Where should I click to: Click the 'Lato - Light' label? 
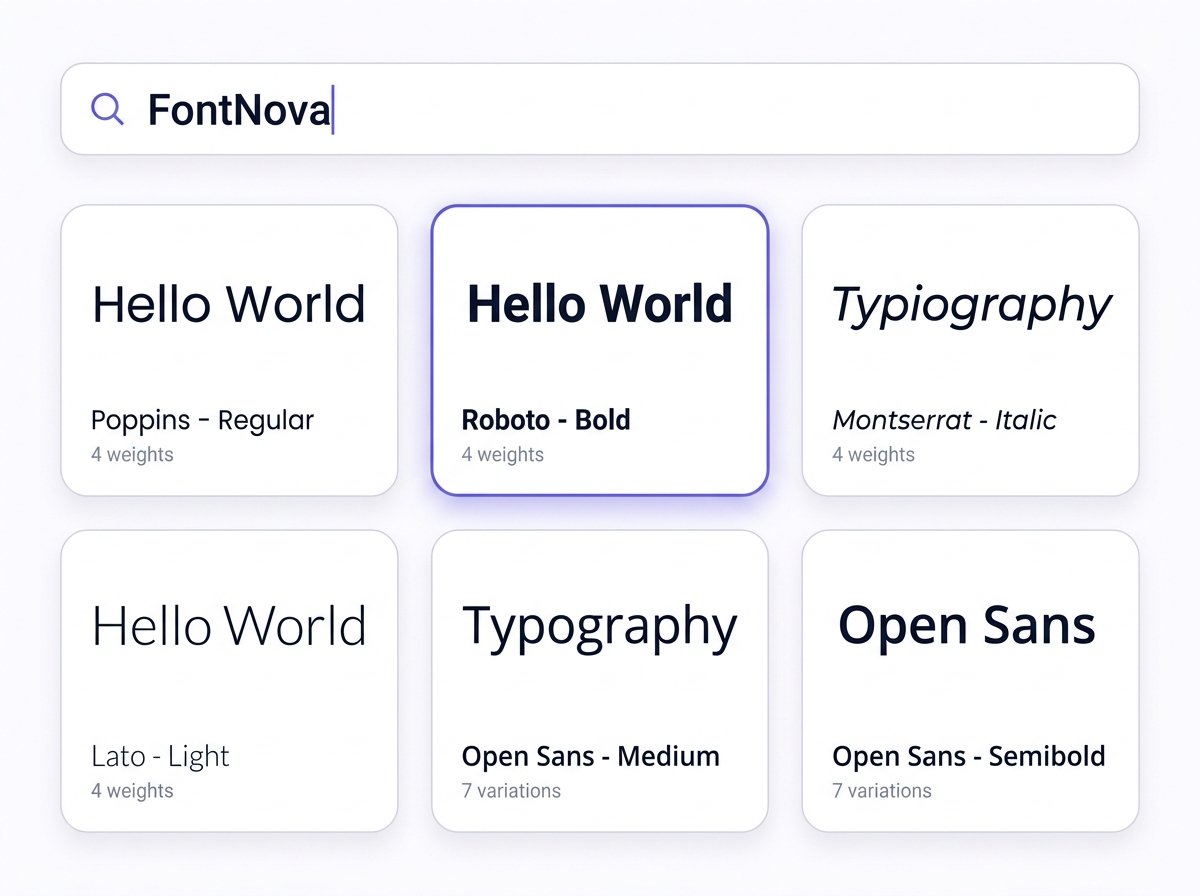160,757
